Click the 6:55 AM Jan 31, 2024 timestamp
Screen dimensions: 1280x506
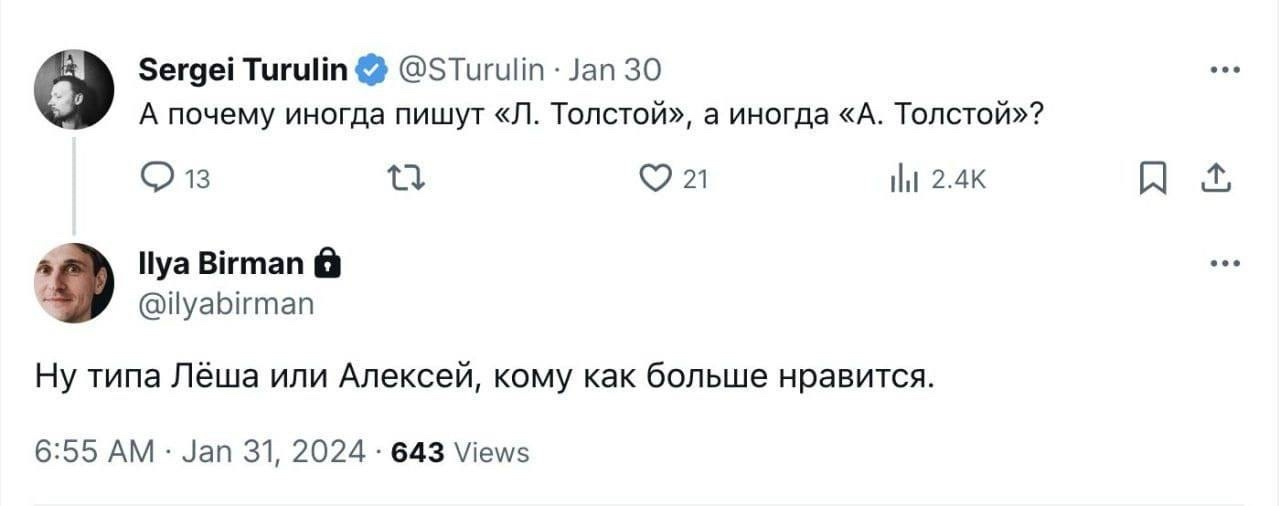point(200,452)
